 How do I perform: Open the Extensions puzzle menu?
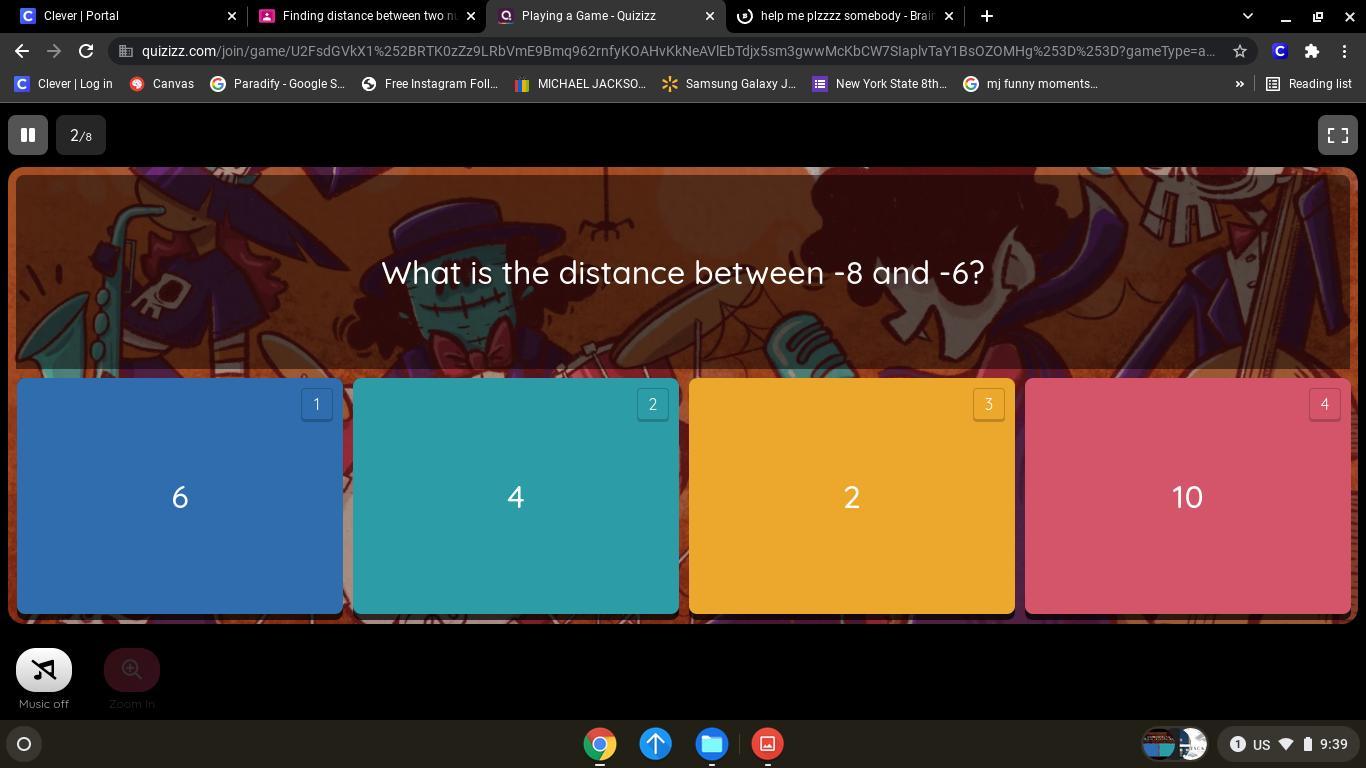tap(1312, 51)
